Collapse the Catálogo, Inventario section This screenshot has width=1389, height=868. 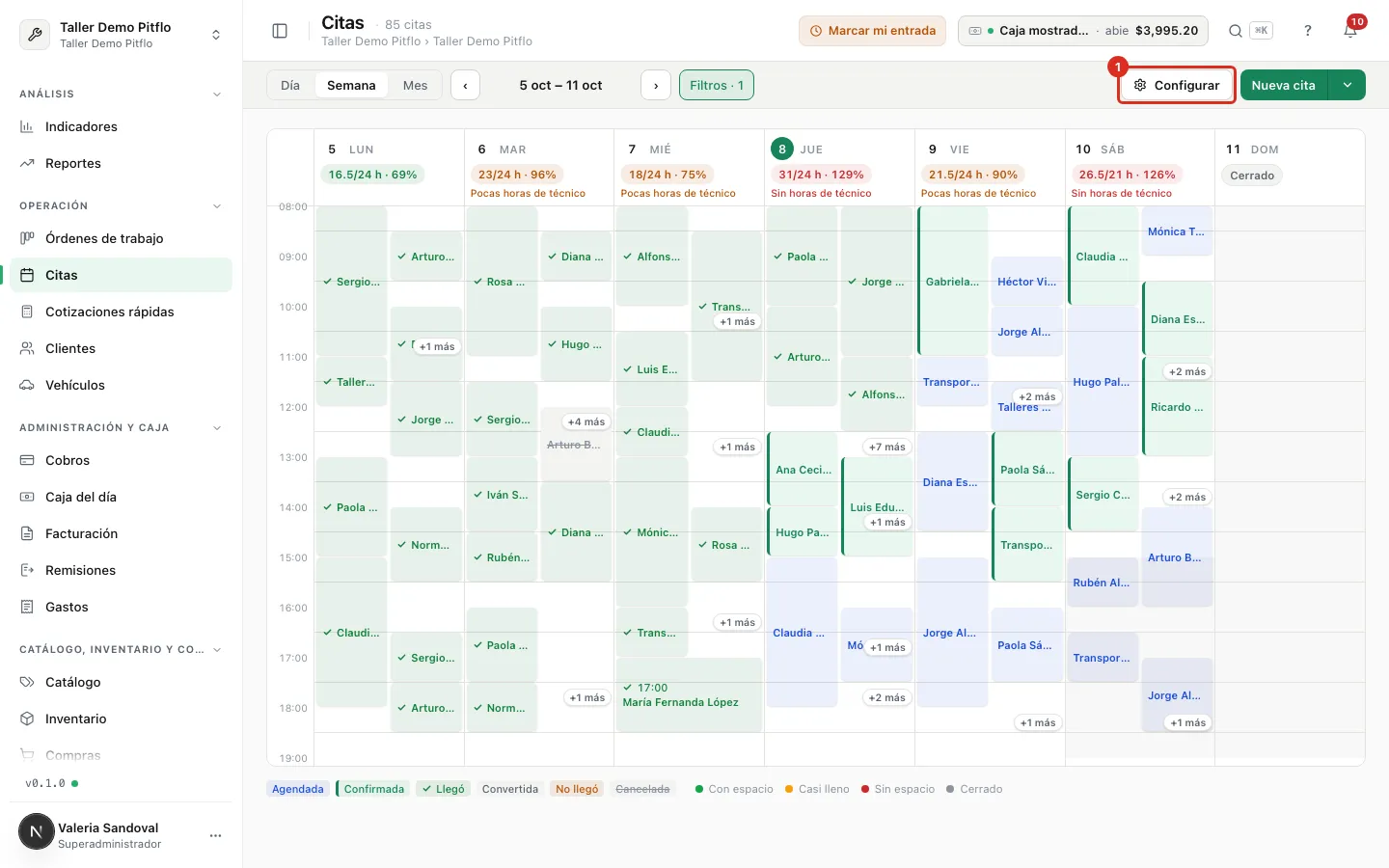(x=217, y=650)
